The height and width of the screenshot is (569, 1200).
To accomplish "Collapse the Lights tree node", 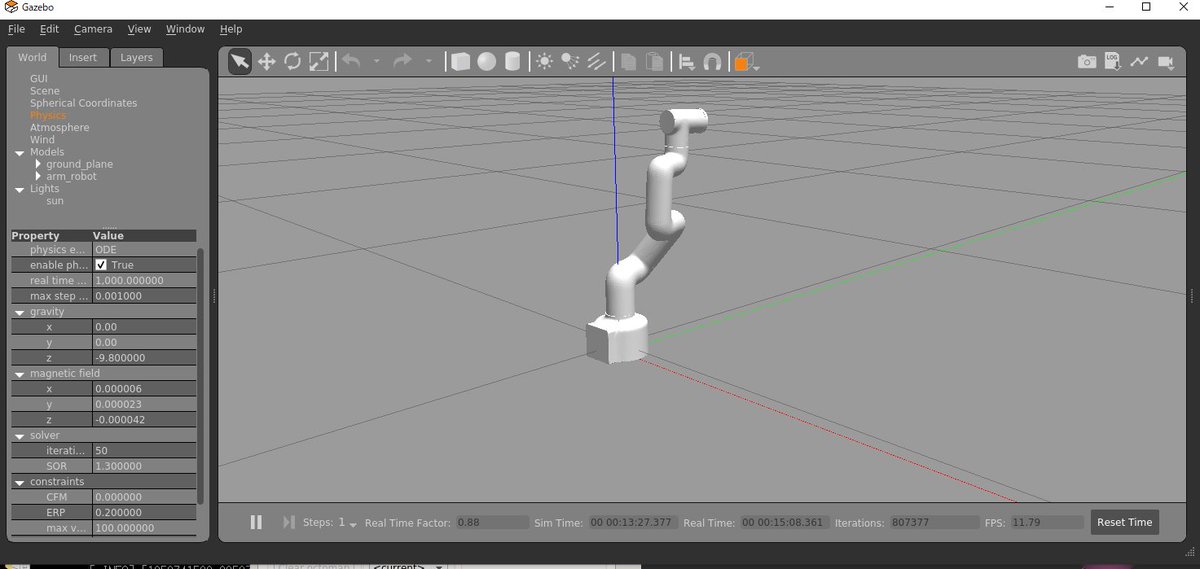I will coord(19,189).
